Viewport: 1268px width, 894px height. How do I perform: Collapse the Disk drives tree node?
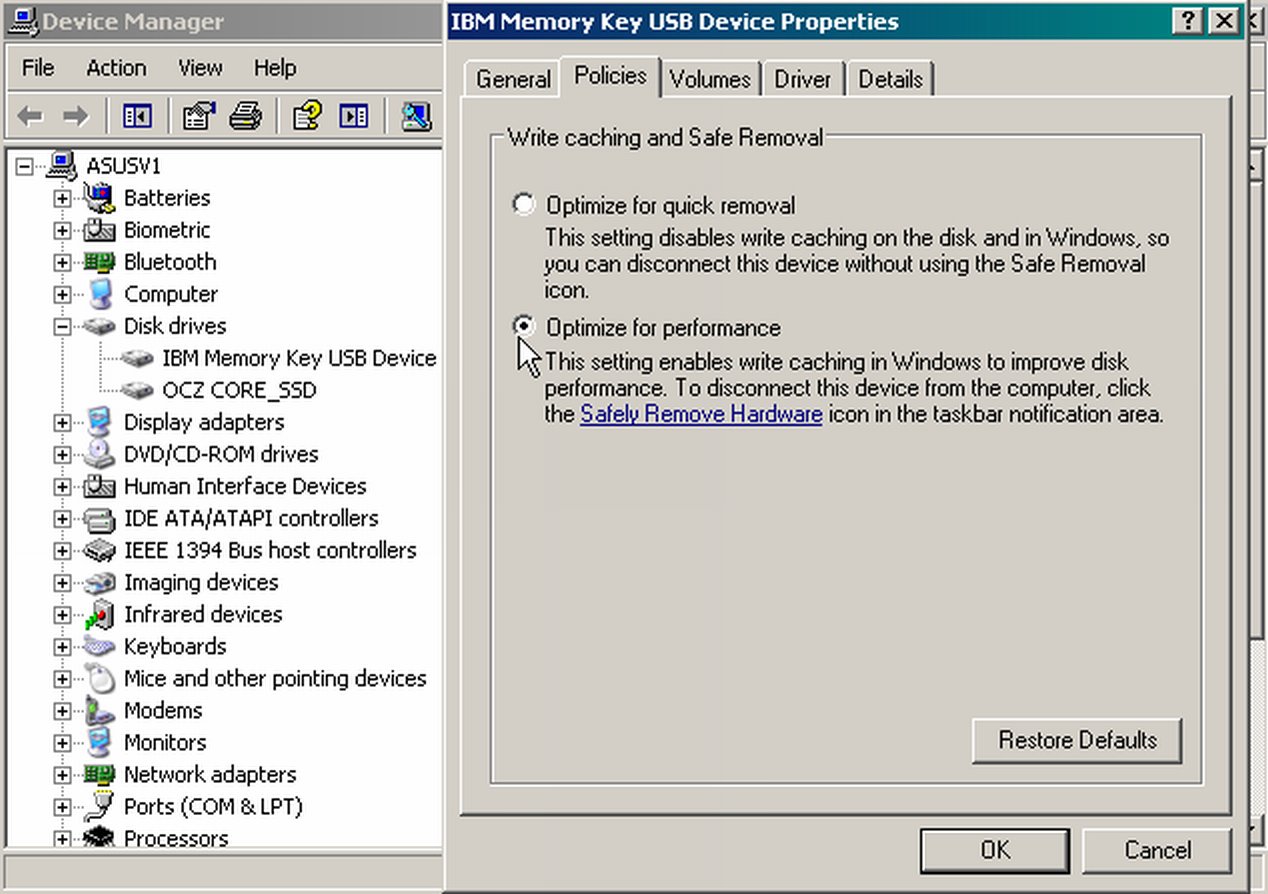[x=62, y=326]
